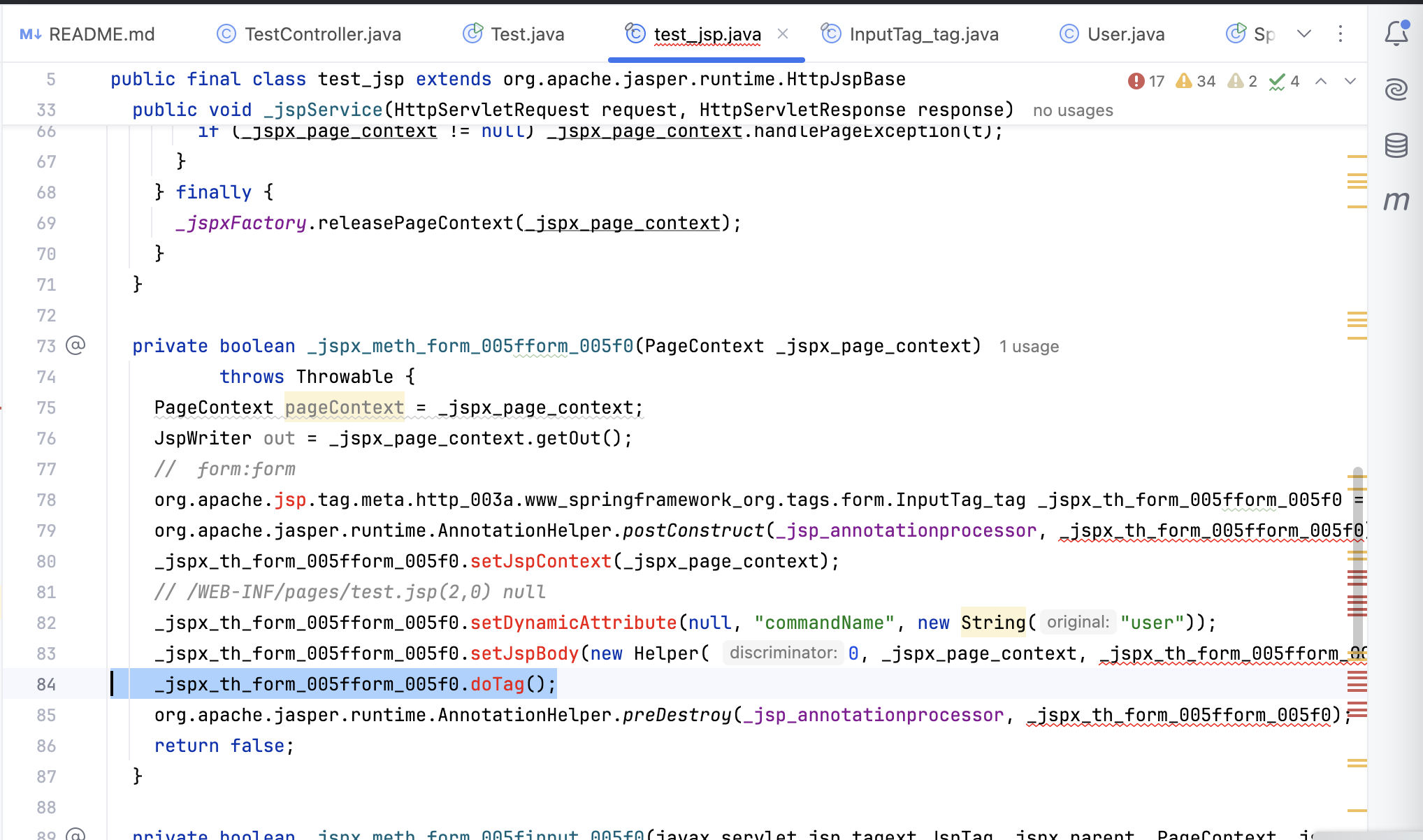Open the AI Assistant spiral icon
This screenshot has width=1423, height=840.
[1396, 89]
